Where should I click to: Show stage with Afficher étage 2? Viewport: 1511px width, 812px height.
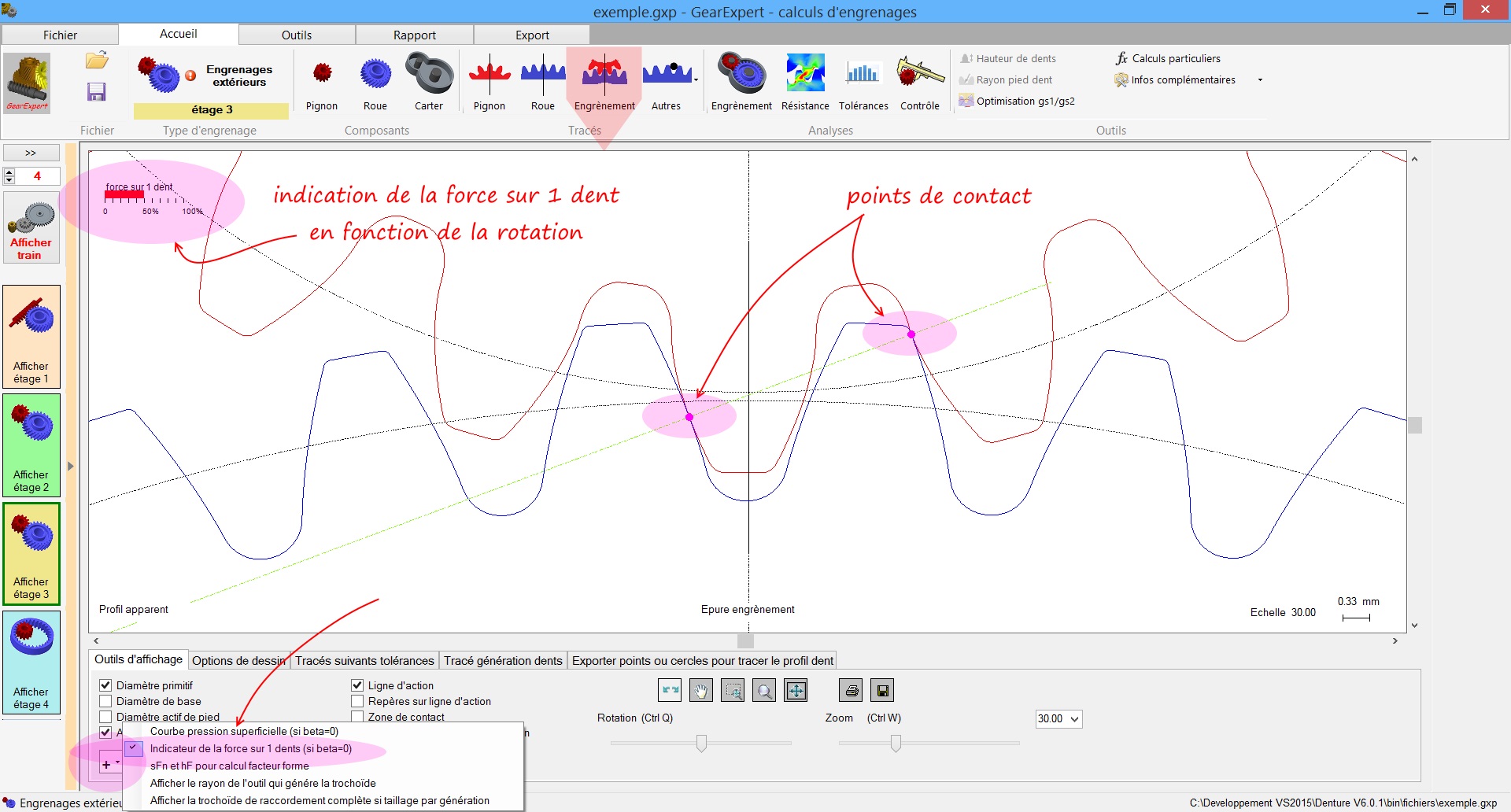31,445
